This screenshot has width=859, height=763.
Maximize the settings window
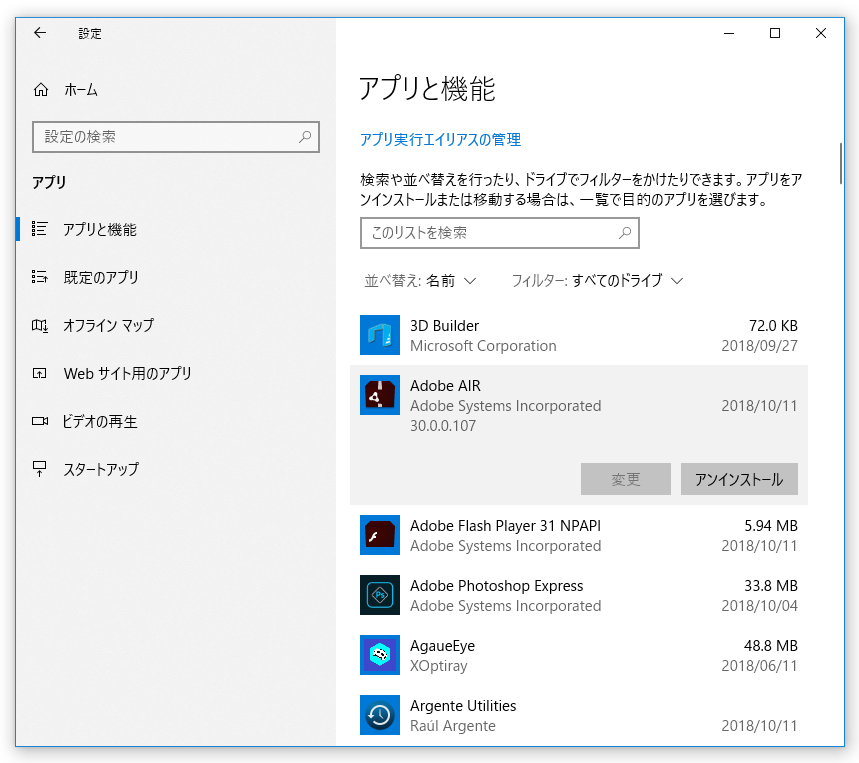[x=775, y=33]
